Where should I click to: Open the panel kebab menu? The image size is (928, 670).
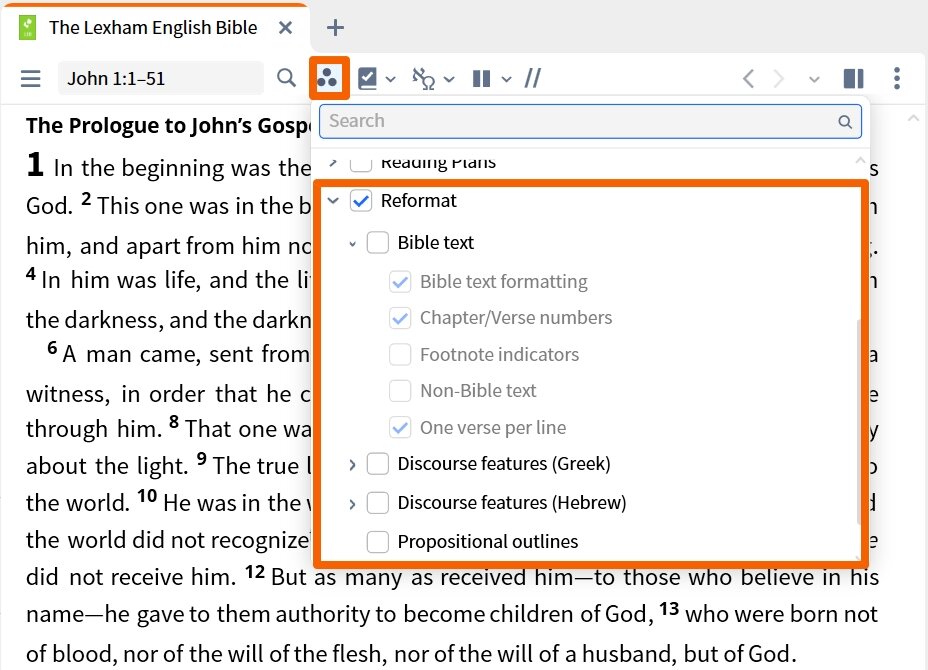tap(897, 78)
